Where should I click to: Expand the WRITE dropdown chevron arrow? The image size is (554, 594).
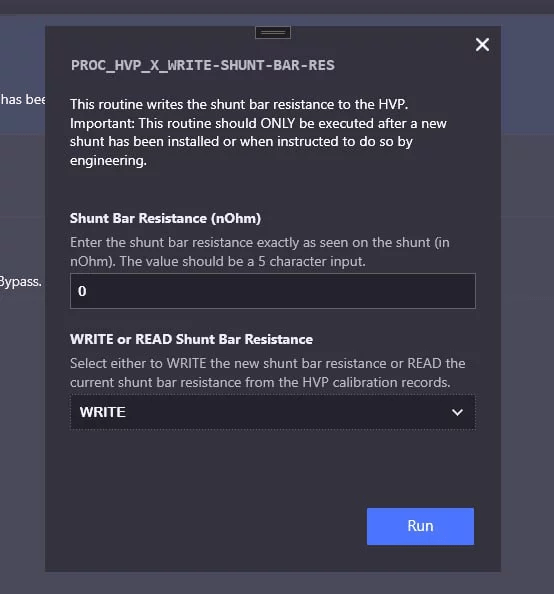[x=457, y=412]
